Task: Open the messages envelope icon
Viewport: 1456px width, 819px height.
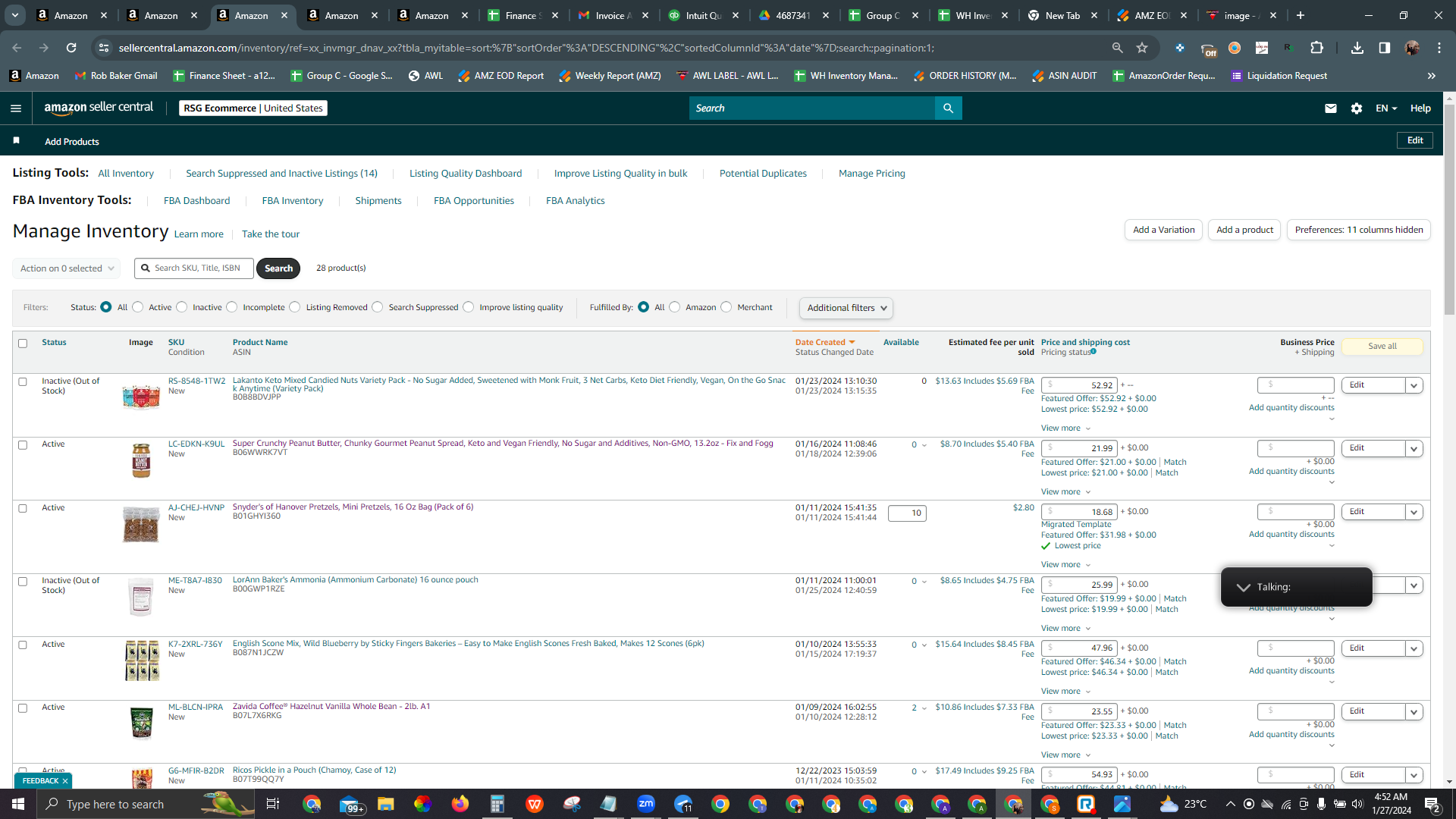Action: coord(1330,108)
